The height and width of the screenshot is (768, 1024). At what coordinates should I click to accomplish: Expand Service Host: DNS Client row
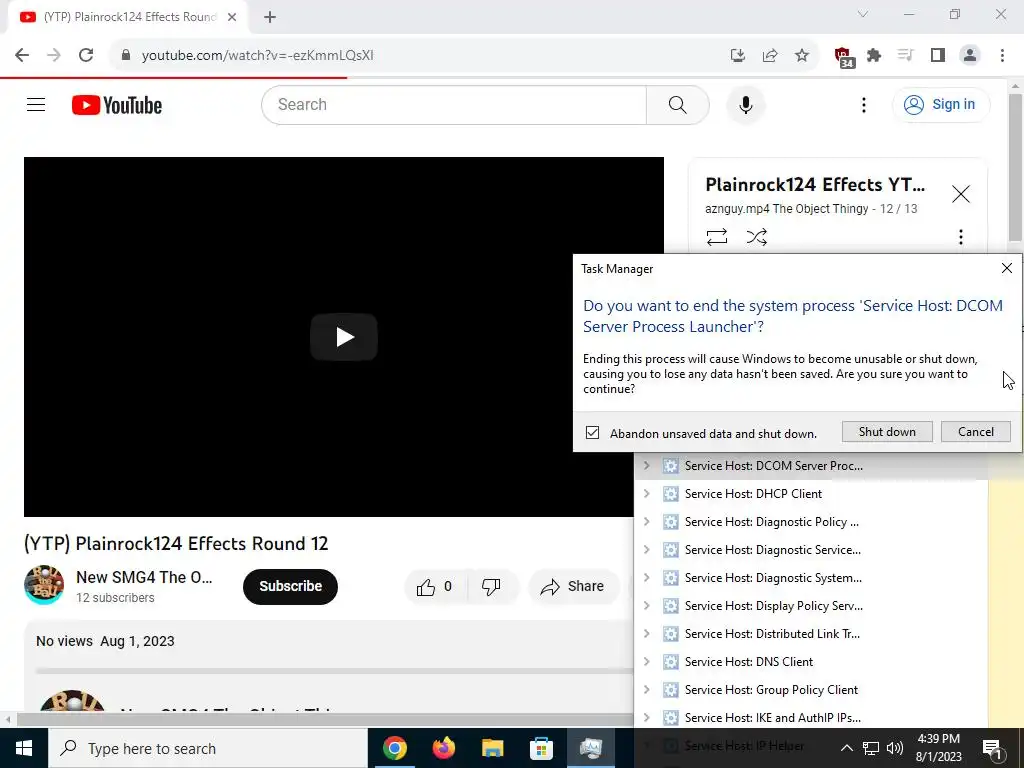(x=647, y=662)
